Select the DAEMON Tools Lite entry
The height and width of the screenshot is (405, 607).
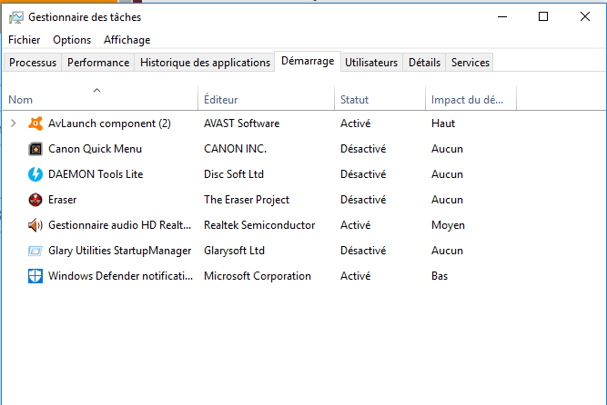[96, 174]
